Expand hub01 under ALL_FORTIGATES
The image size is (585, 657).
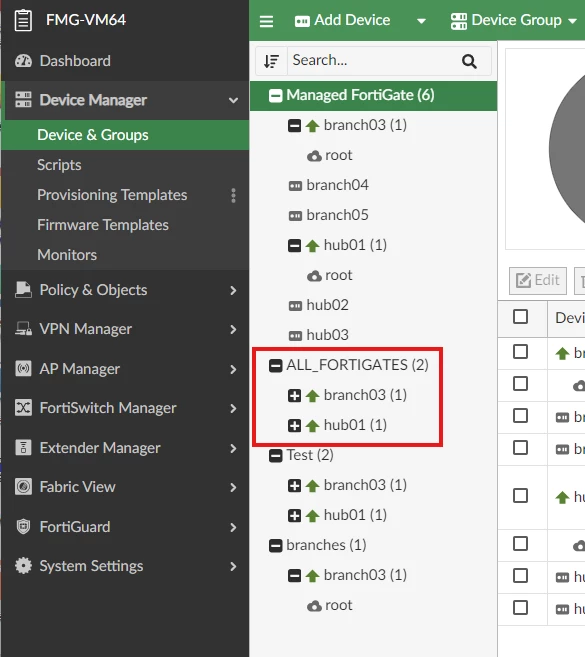pyautogui.click(x=294, y=426)
